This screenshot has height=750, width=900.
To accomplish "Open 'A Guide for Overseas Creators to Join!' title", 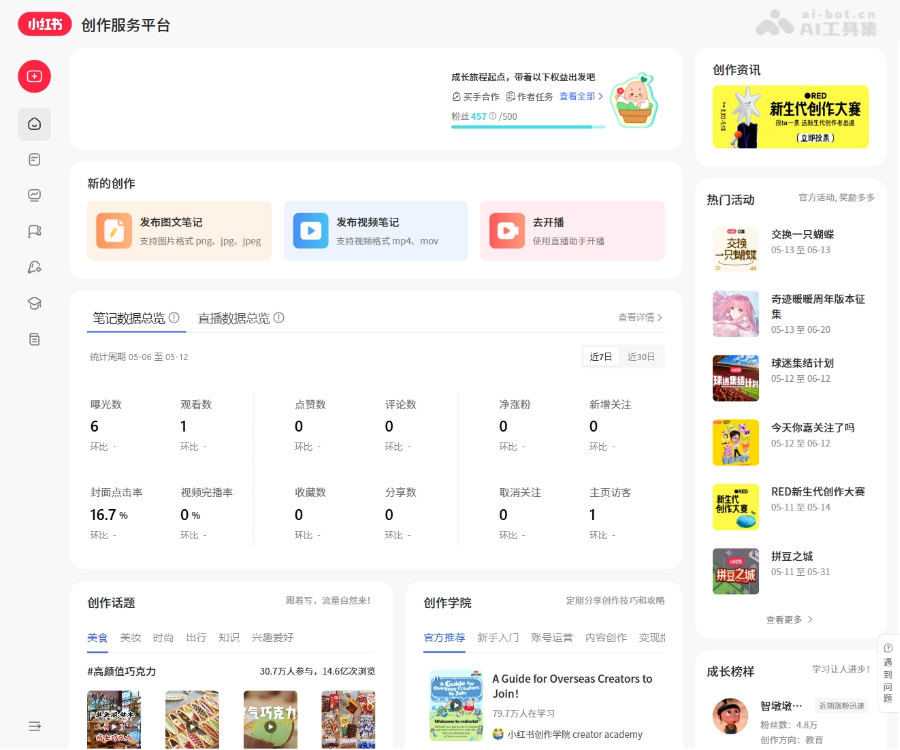I will point(572,686).
